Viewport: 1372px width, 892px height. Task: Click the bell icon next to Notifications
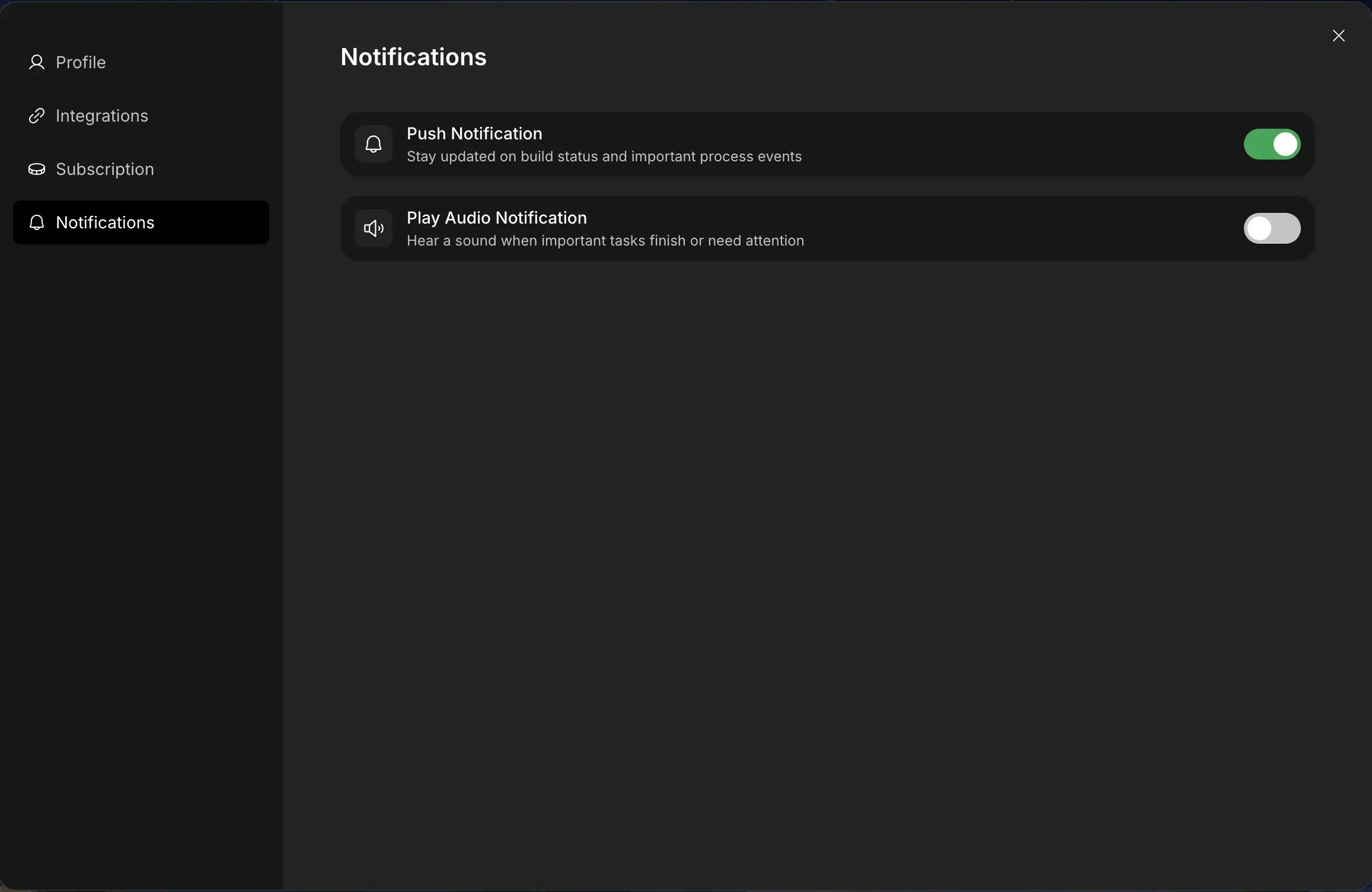click(36, 222)
